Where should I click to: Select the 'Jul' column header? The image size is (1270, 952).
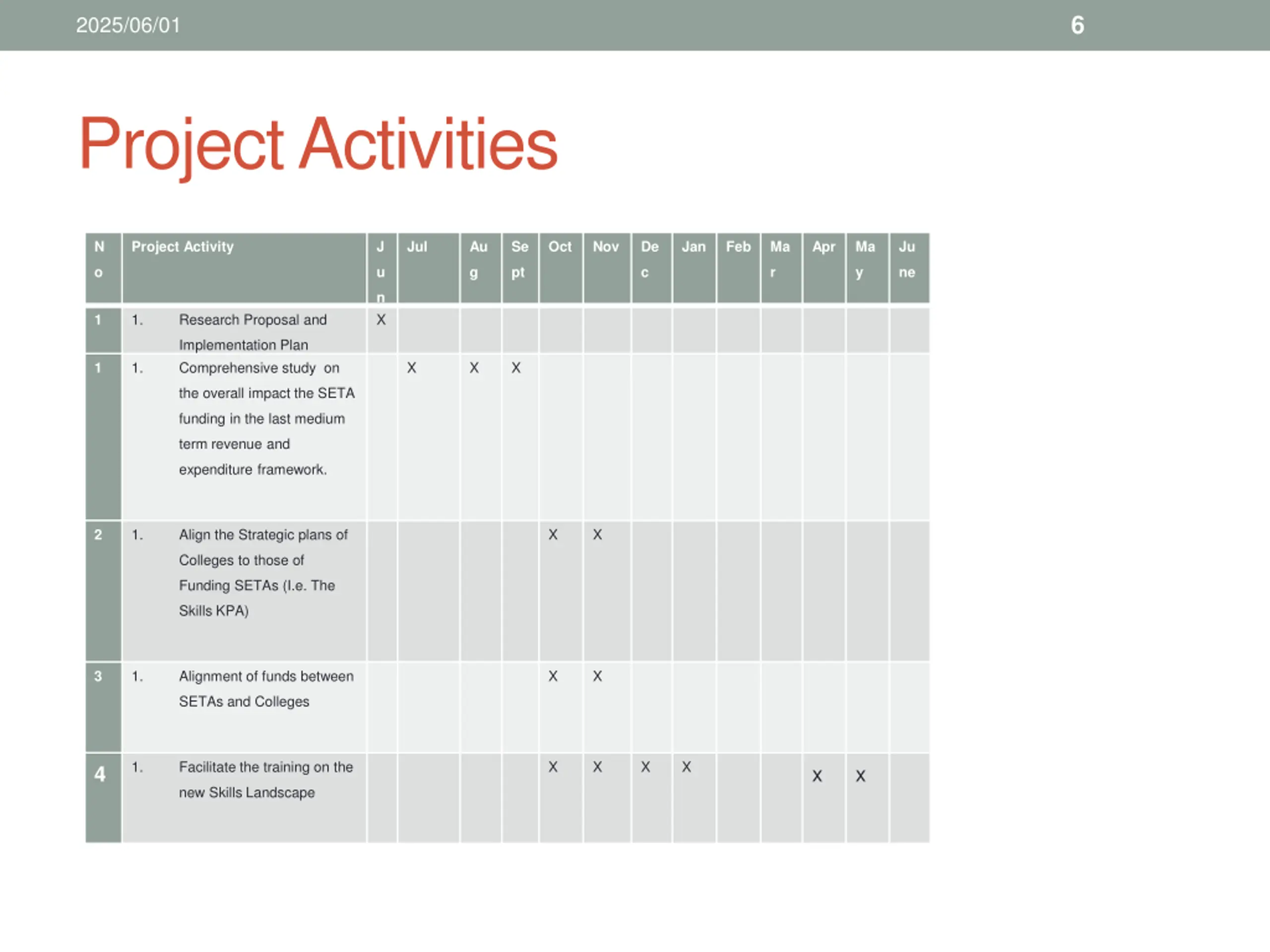428,268
